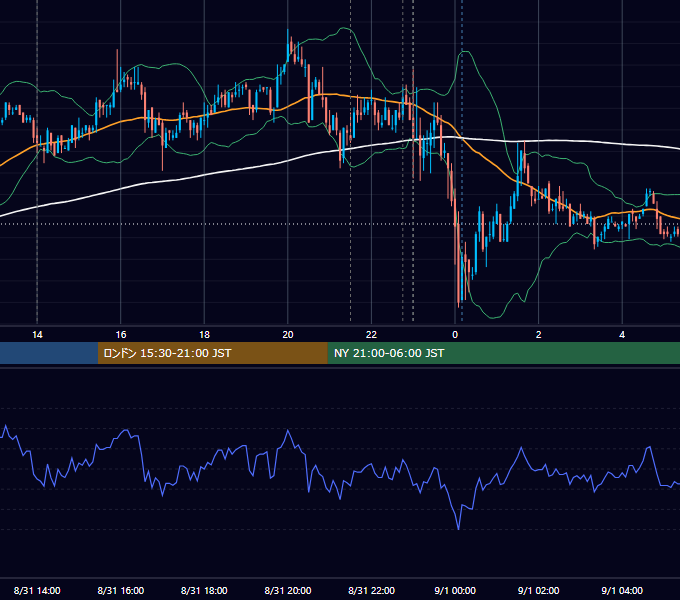Screen dimensions: 680x600
Task: Click the 22 hour axis label
Action: [371, 335]
